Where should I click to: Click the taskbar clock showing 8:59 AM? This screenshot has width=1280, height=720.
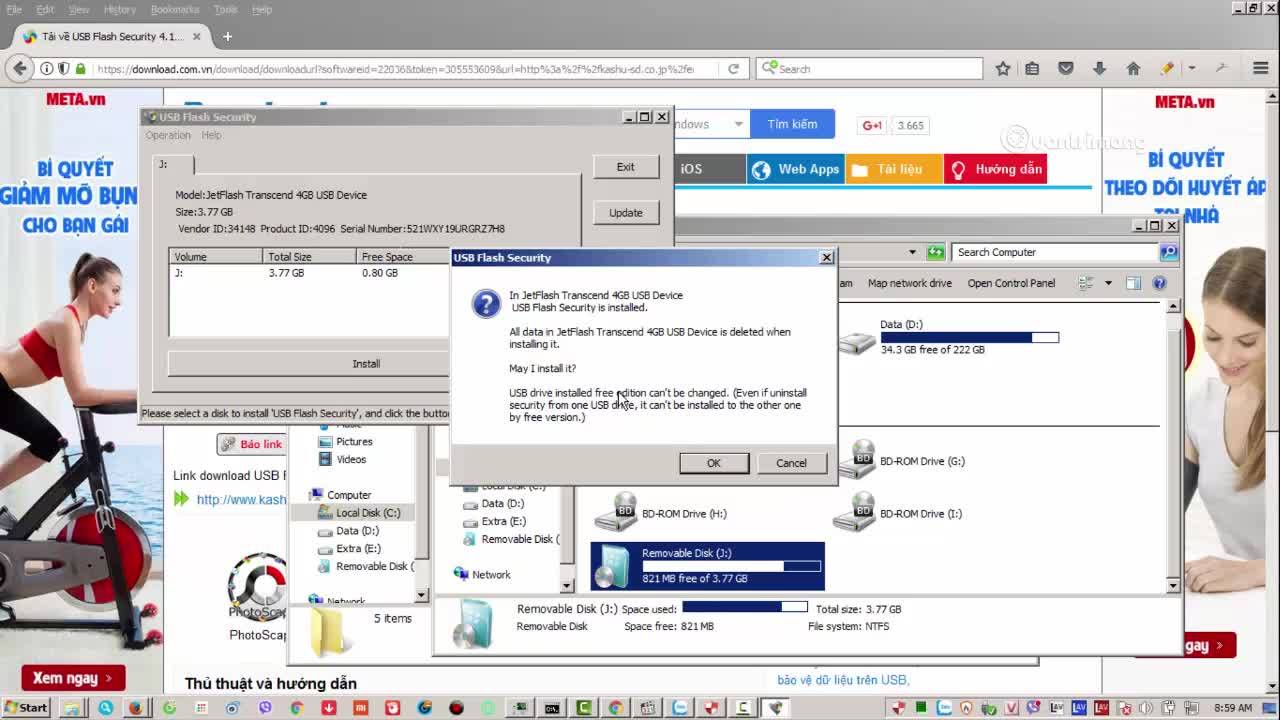(x=1231, y=708)
